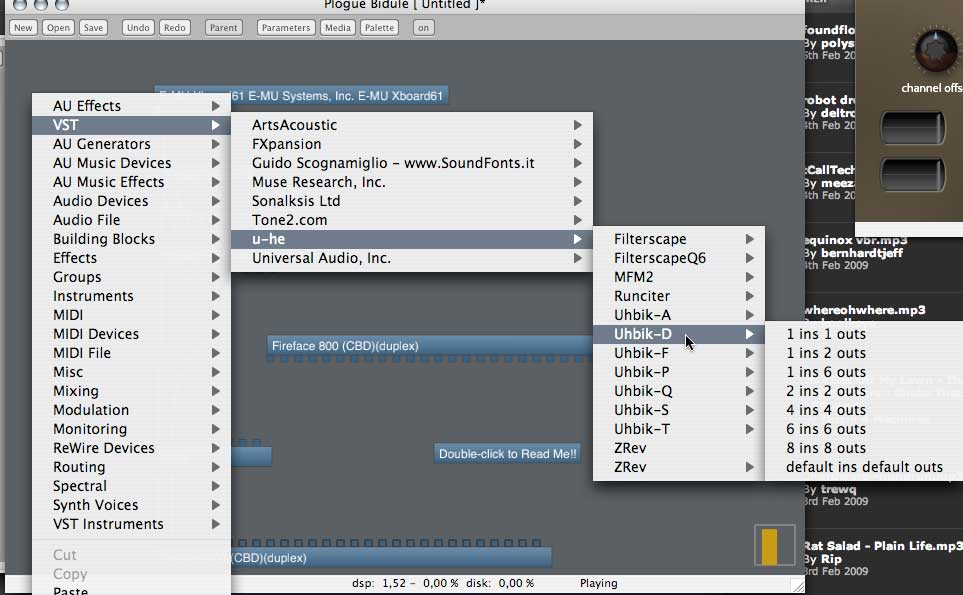Save the current Bidule layout
The width and height of the screenshot is (963, 595).
pos(93,28)
